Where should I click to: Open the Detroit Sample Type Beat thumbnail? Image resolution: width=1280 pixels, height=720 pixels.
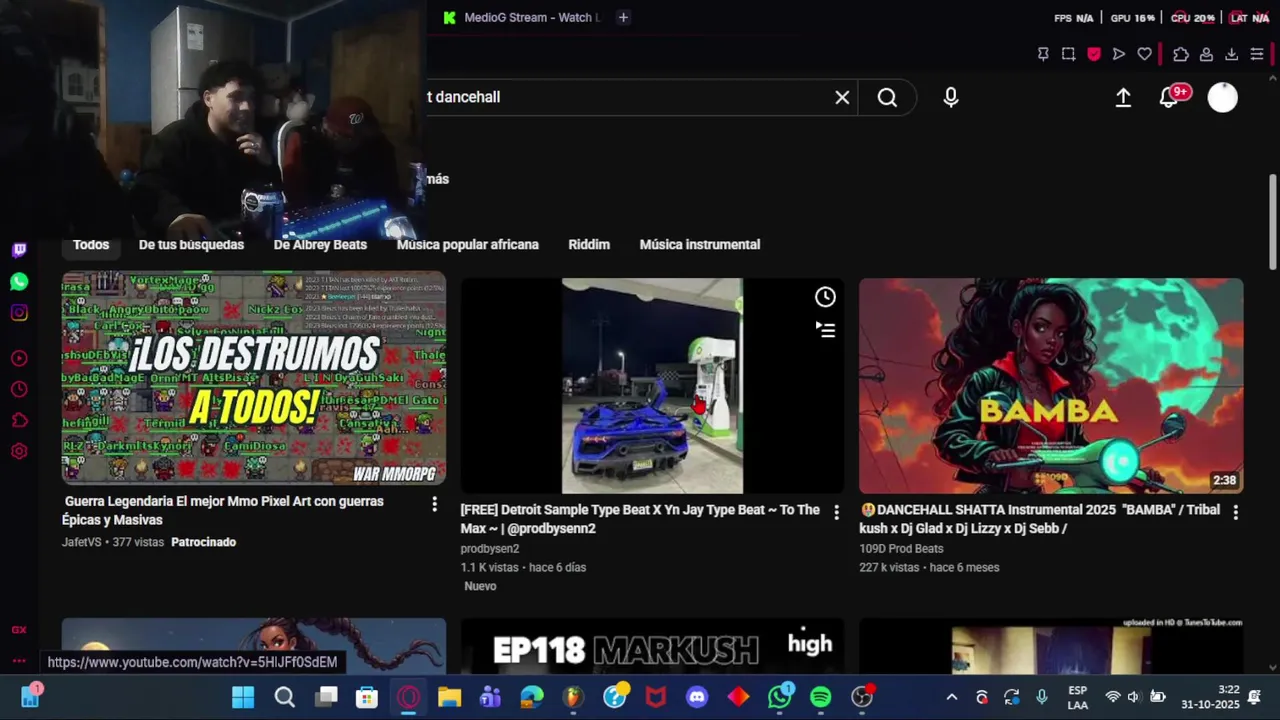point(652,386)
